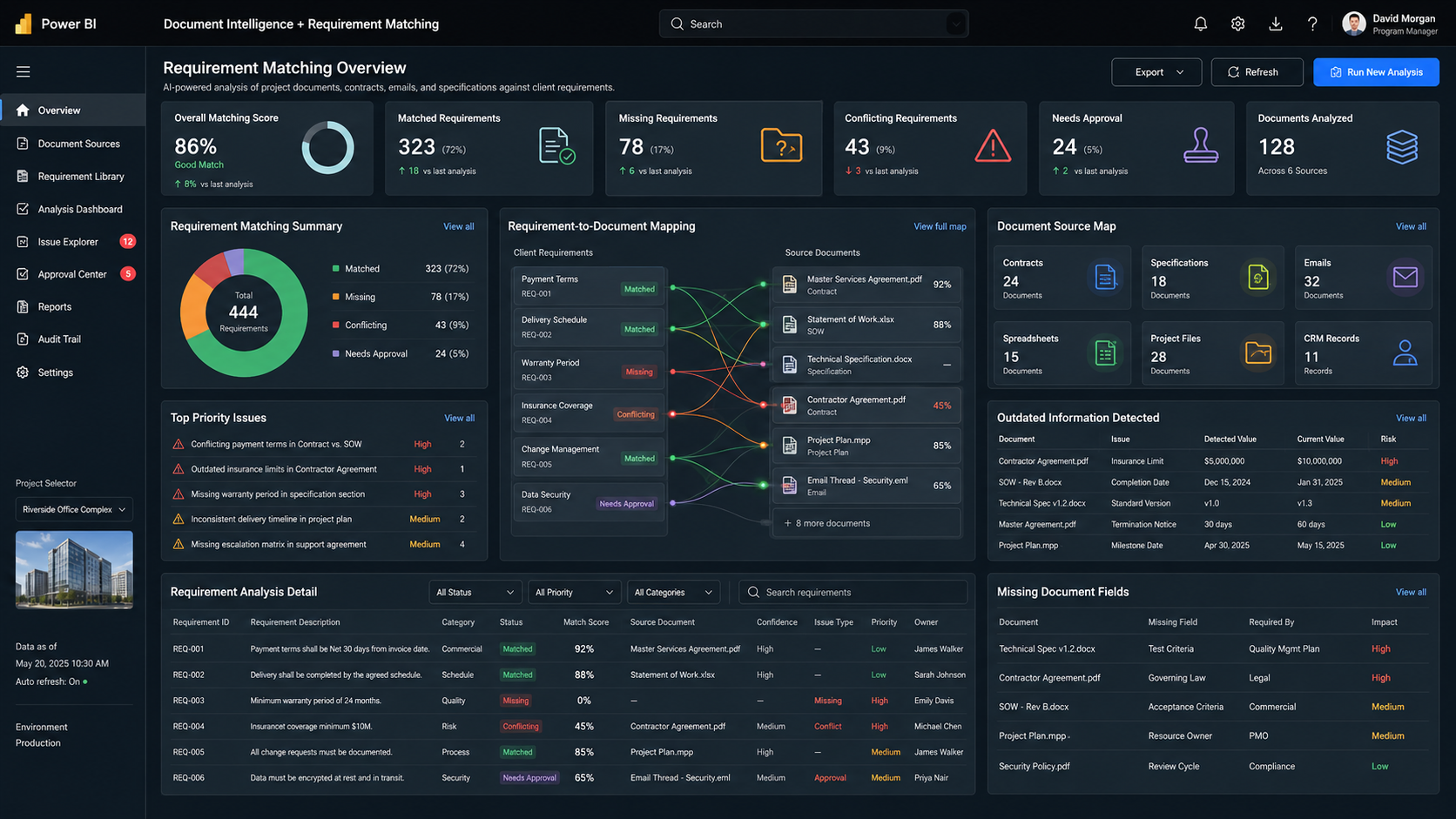Click the download icon in top bar
The image size is (1456, 819).
coord(1275,24)
